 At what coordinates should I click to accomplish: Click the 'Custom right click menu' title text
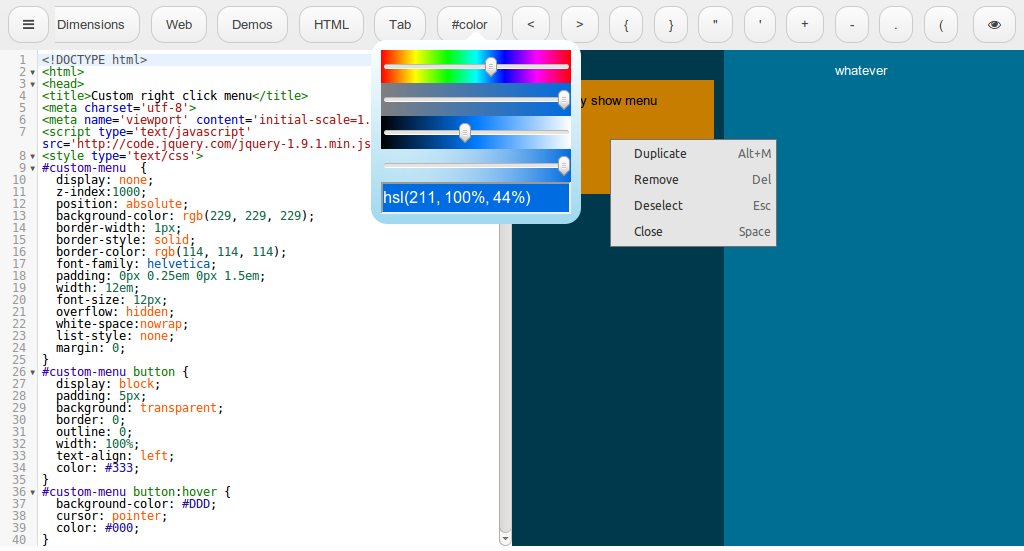coord(171,95)
